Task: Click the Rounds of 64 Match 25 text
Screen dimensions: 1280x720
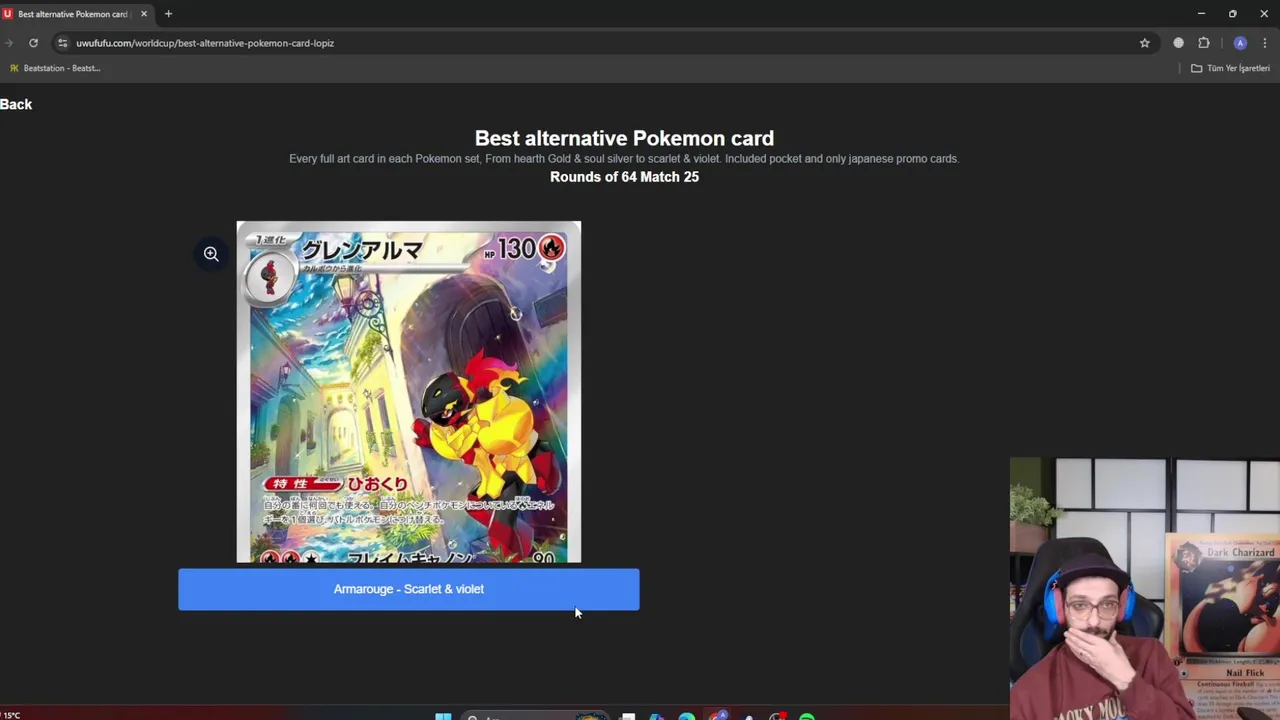Action: tap(624, 177)
